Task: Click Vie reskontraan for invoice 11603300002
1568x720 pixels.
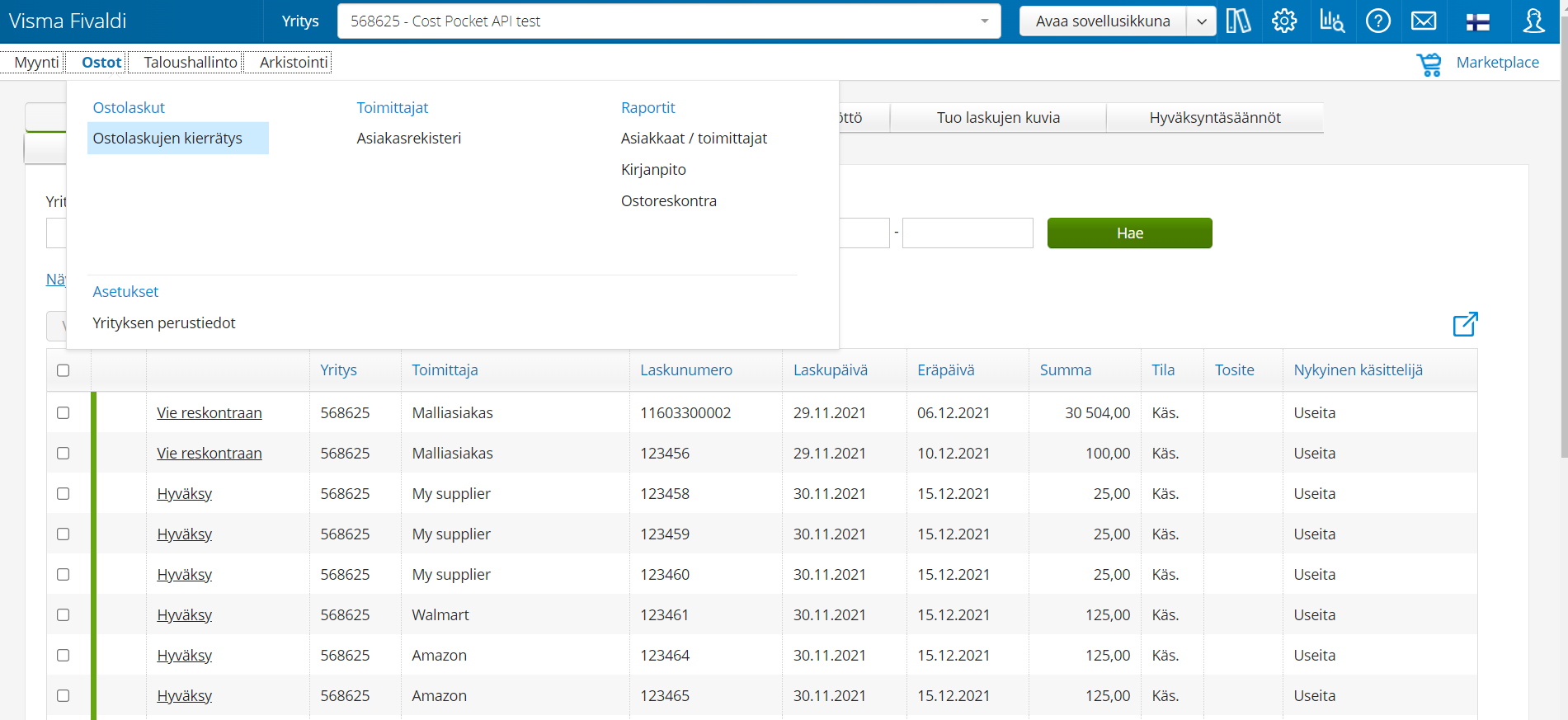Action: point(210,413)
